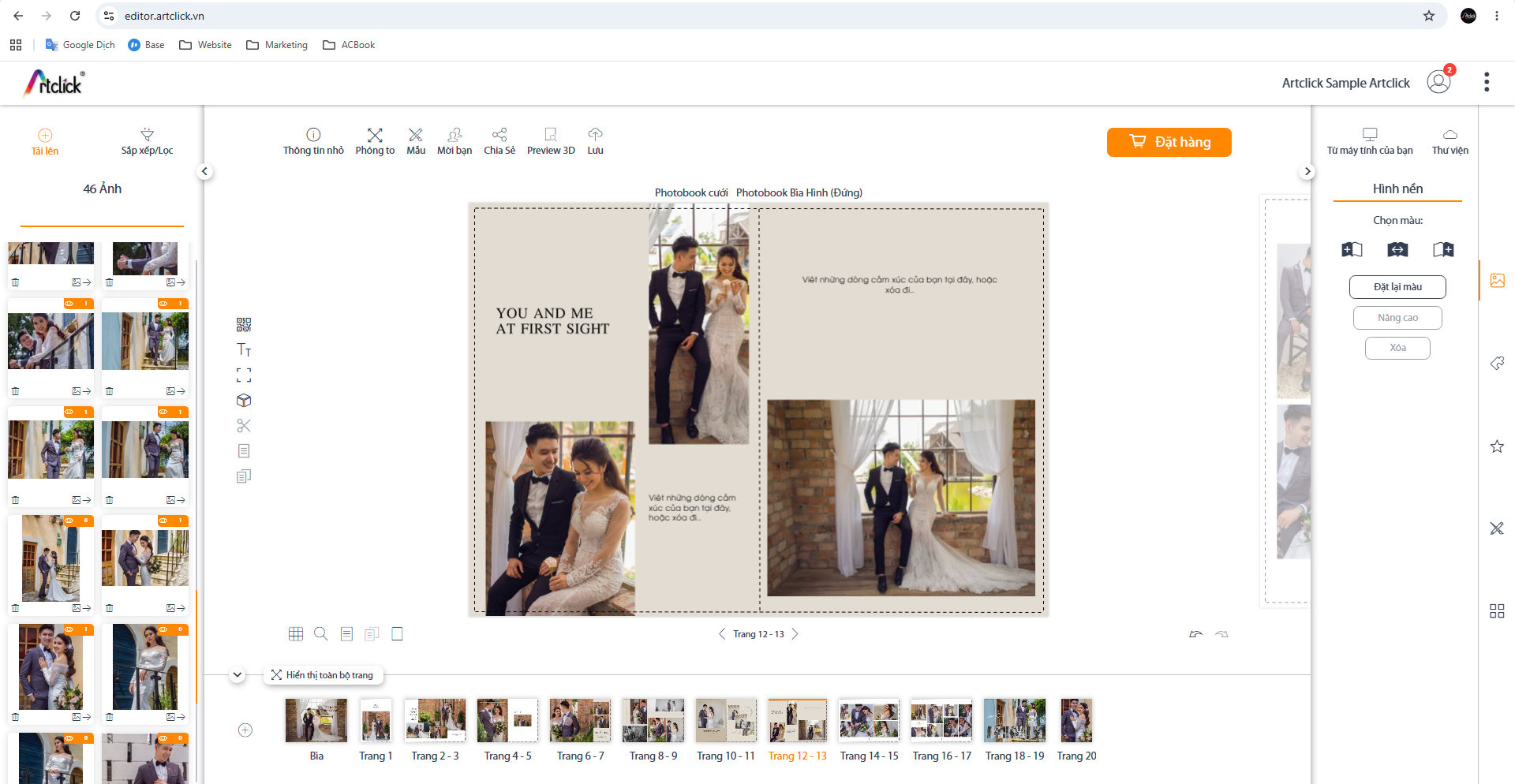This screenshot has width=1515, height=784.
Task: Open the star favorites panel icon
Action: coord(1497,446)
